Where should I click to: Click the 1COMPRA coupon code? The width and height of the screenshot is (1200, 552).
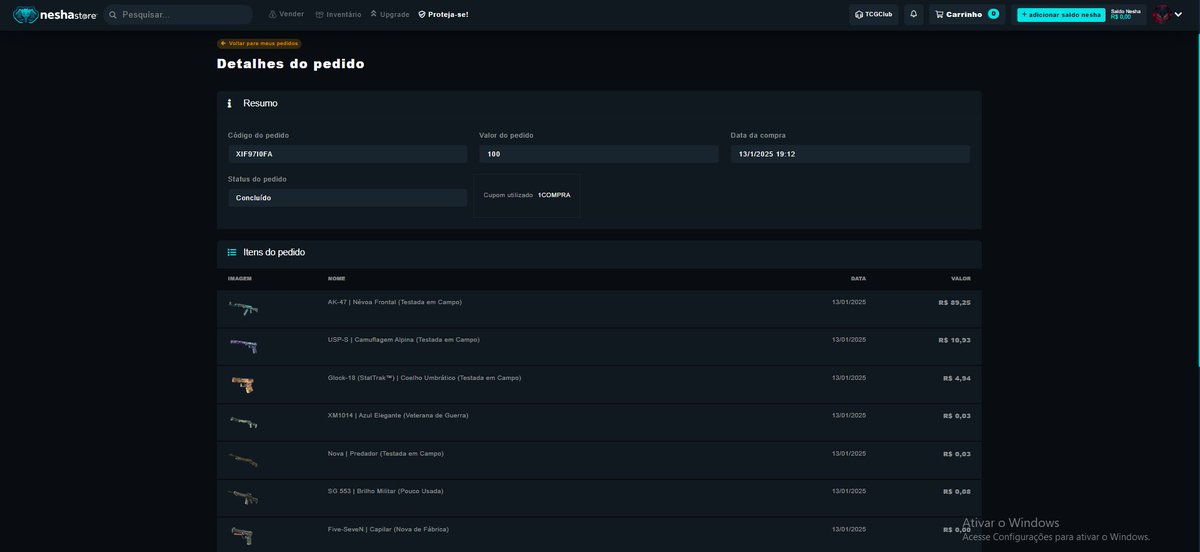[554, 195]
